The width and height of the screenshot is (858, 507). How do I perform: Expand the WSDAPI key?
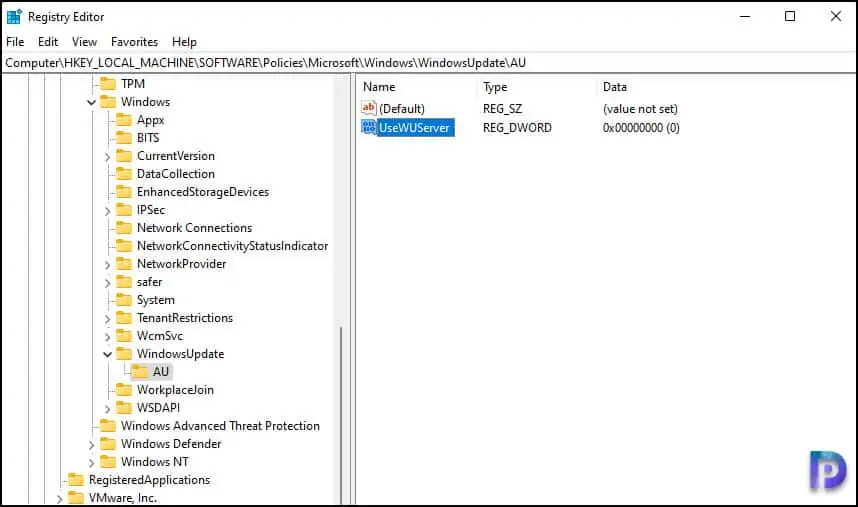click(x=107, y=409)
